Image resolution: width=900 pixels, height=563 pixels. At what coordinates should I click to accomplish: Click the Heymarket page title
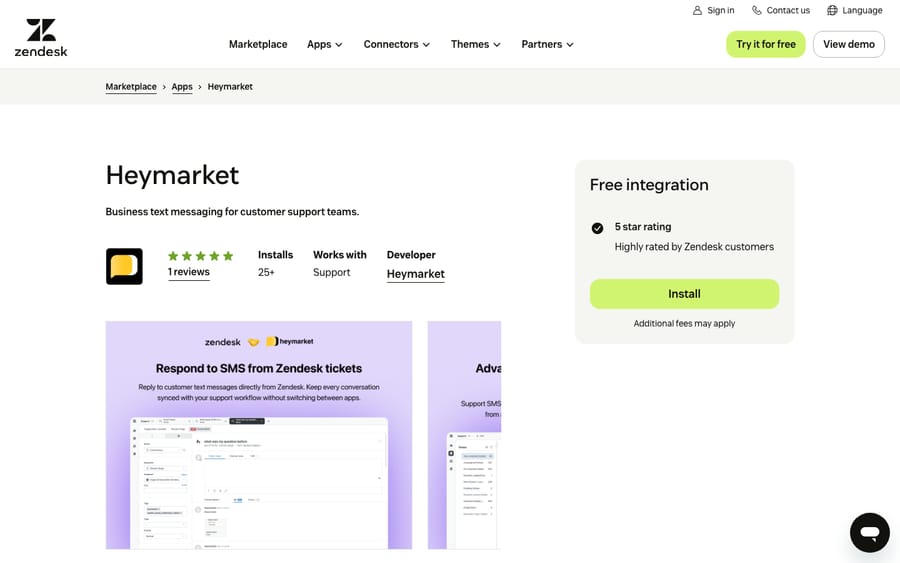pos(172,175)
